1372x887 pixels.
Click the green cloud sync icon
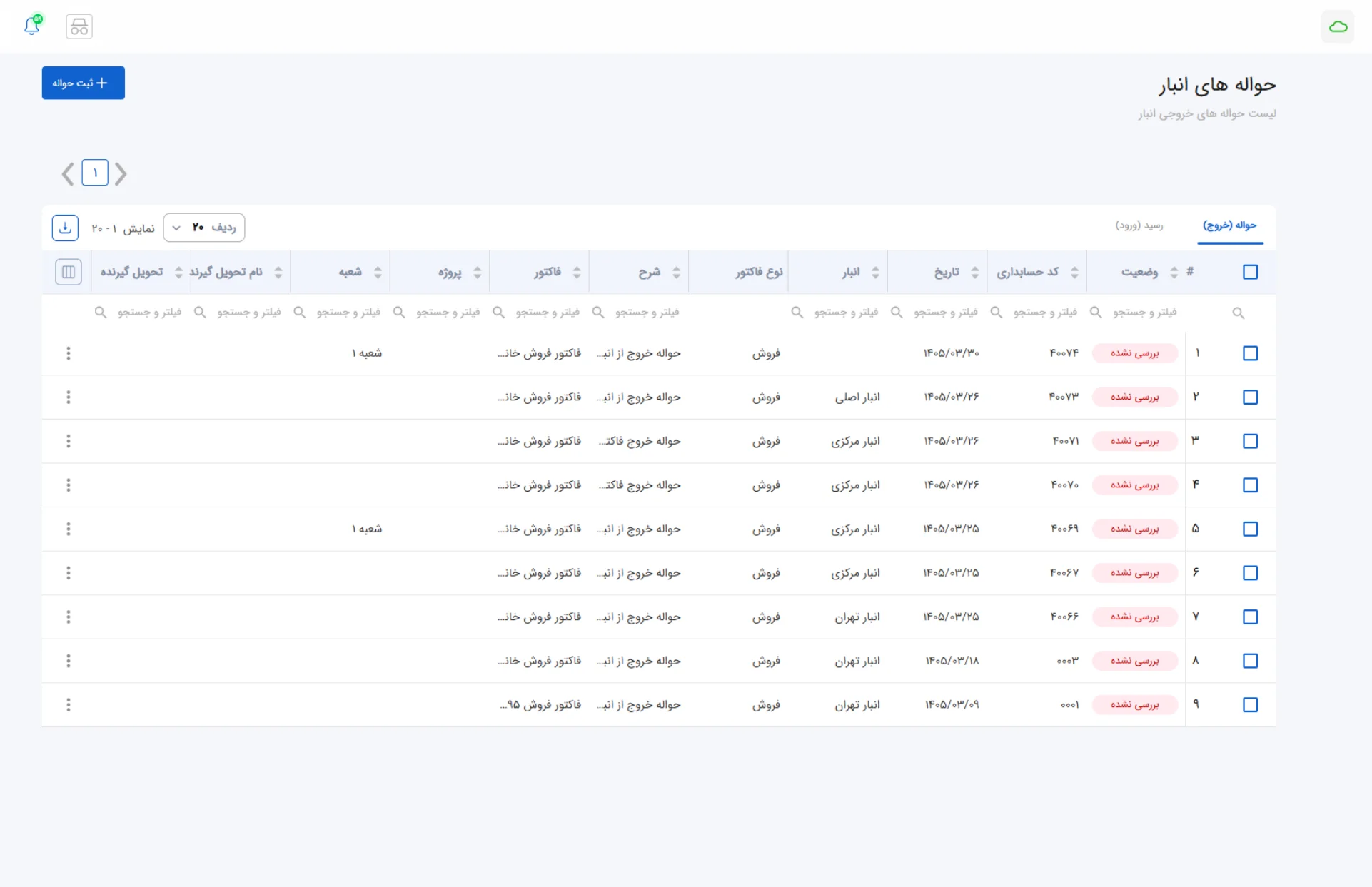coord(1338,26)
